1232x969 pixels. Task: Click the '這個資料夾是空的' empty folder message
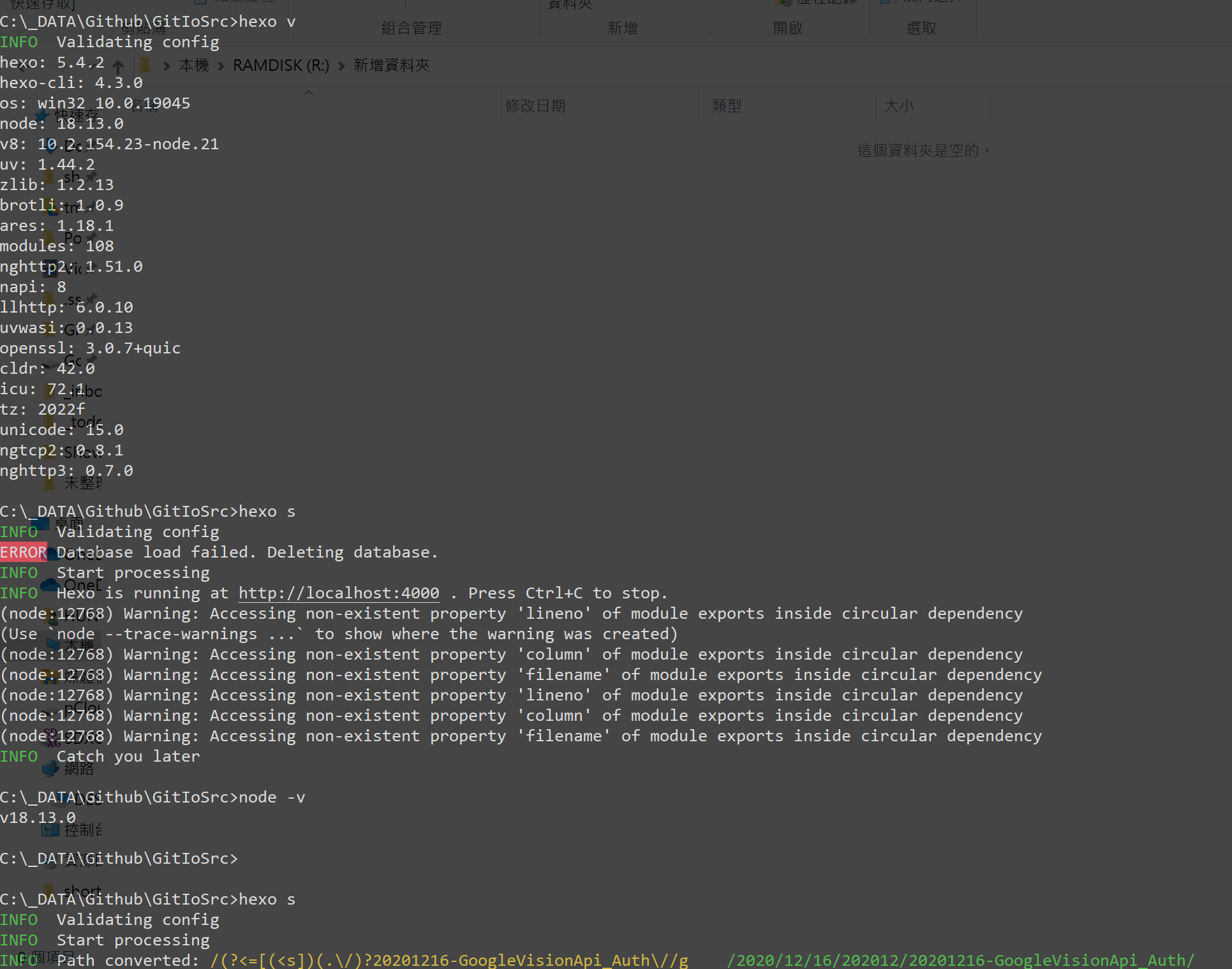[x=923, y=151]
